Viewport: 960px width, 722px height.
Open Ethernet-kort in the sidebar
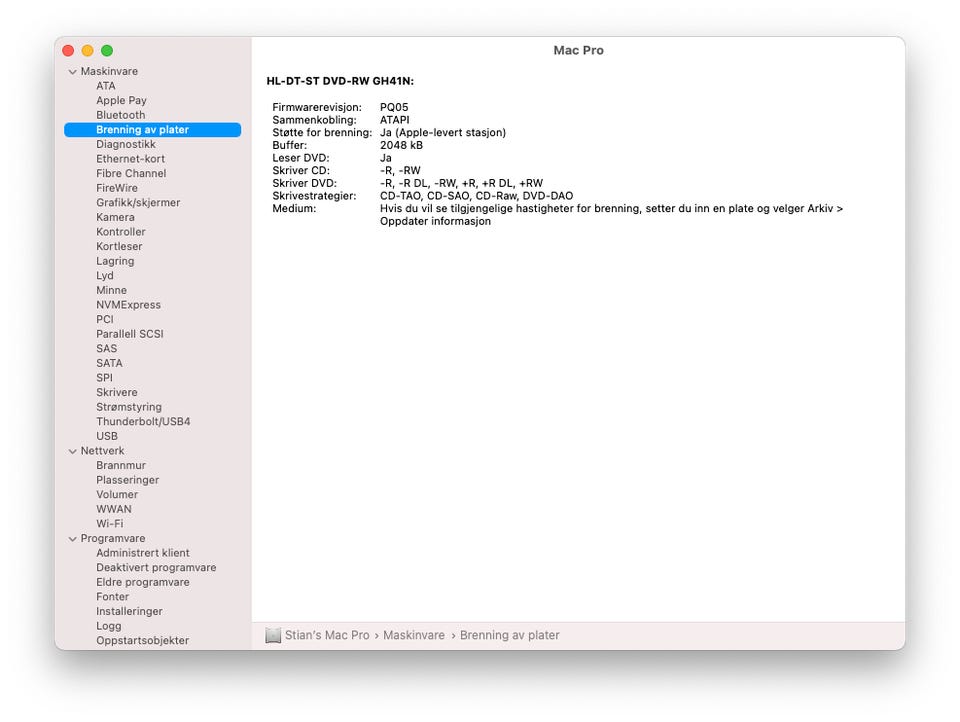[130, 159]
